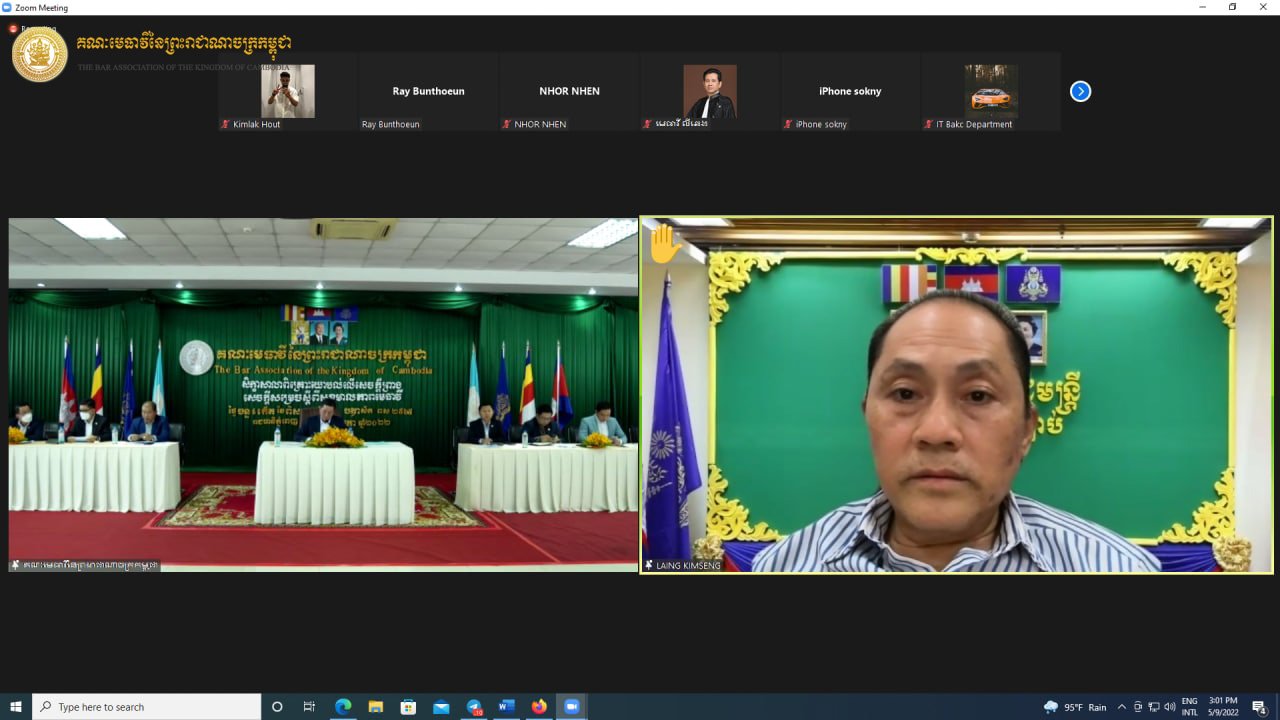1280x720 pixels.
Task: Click the muted mic icon beside iPhone sokny
Action: (x=789, y=124)
